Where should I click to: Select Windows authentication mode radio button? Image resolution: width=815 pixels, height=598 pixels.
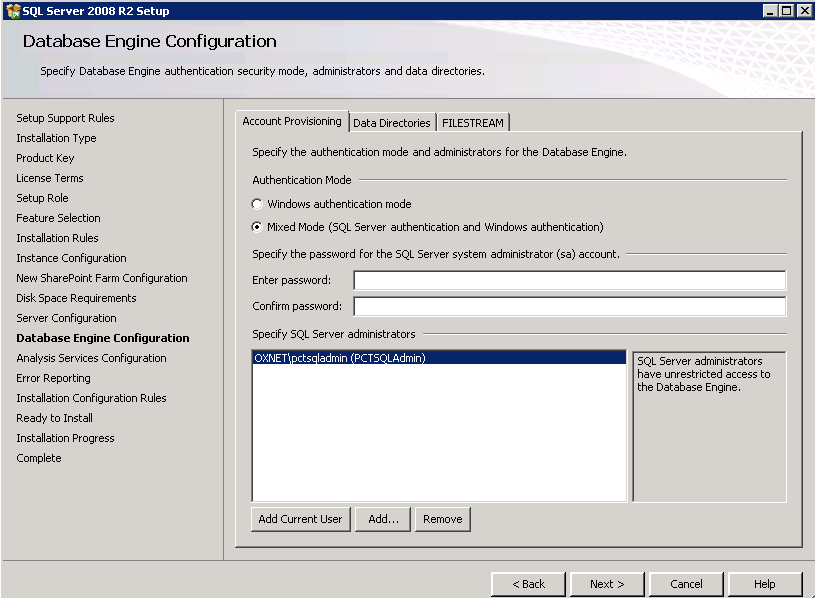[x=257, y=204]
